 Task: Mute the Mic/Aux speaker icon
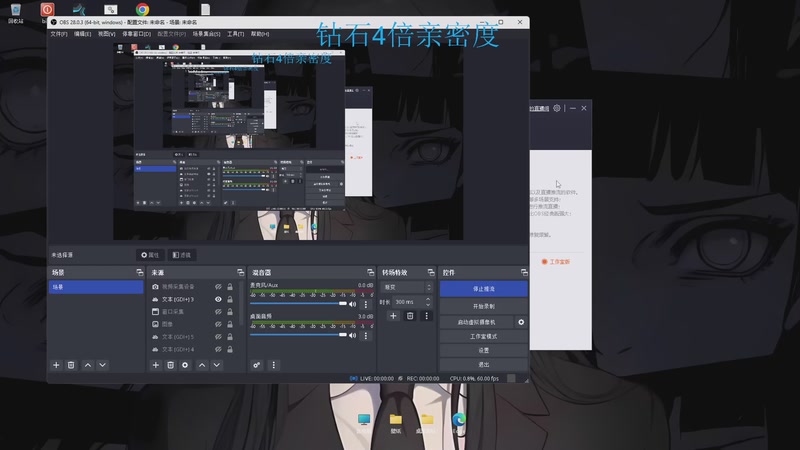(x=353, y=304)
